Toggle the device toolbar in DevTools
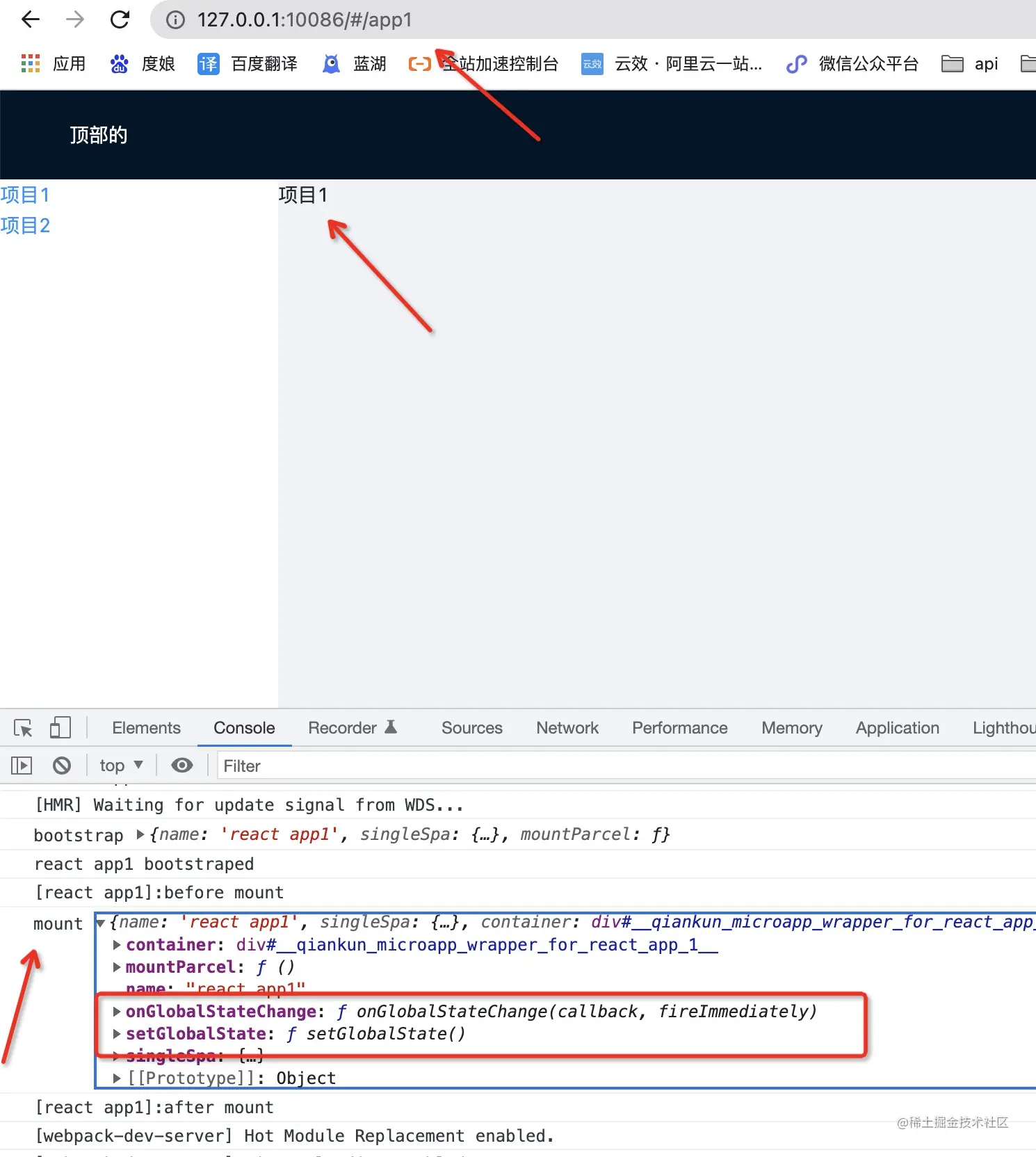Screen dimensions: 1036x1157 click(x=60, y=728)
